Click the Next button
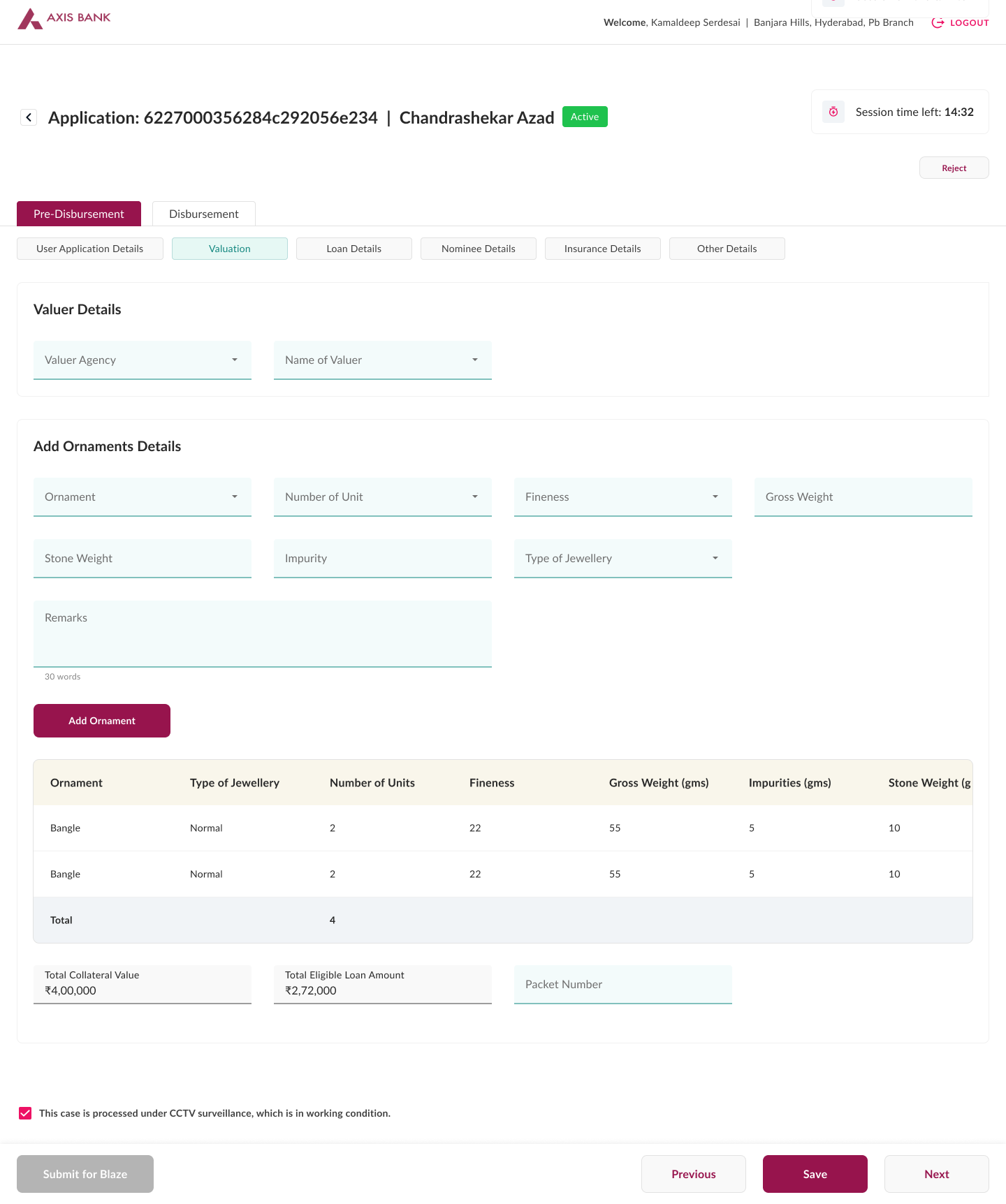The image size is (1006, 1204). pos(937,1174)
